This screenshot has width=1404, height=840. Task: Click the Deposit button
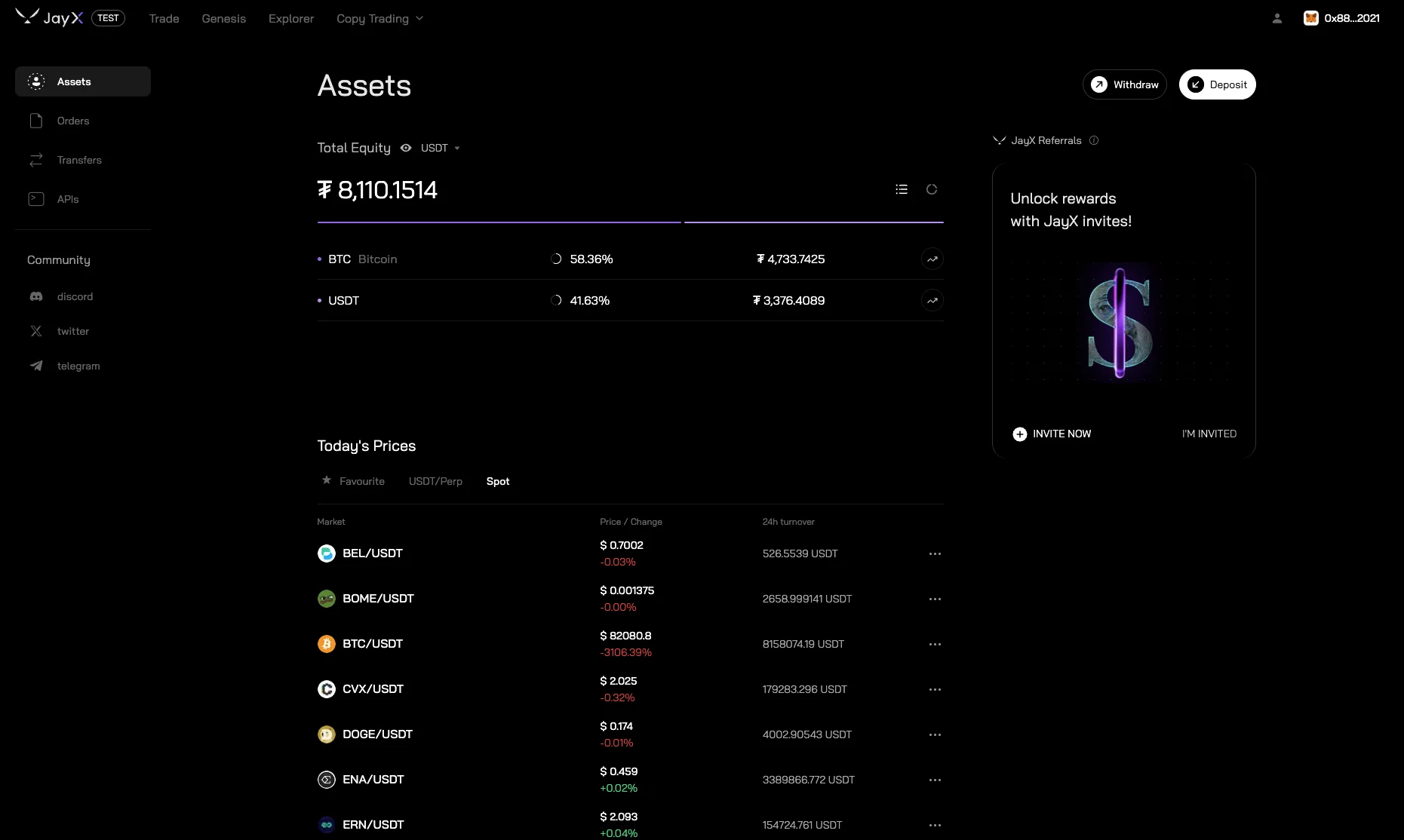1217,84
